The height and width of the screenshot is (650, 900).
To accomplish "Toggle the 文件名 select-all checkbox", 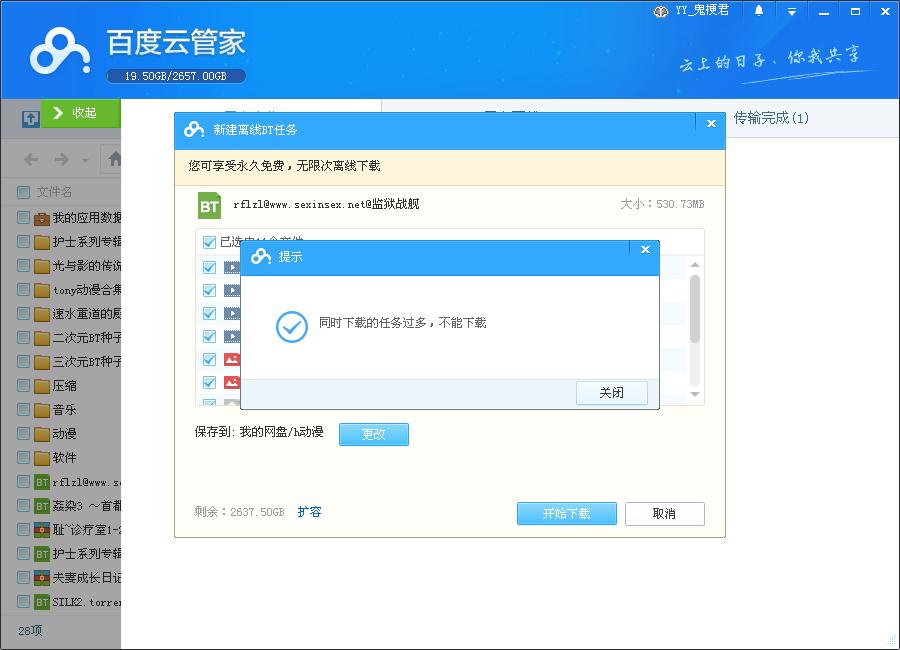I will tap(23, 192).
